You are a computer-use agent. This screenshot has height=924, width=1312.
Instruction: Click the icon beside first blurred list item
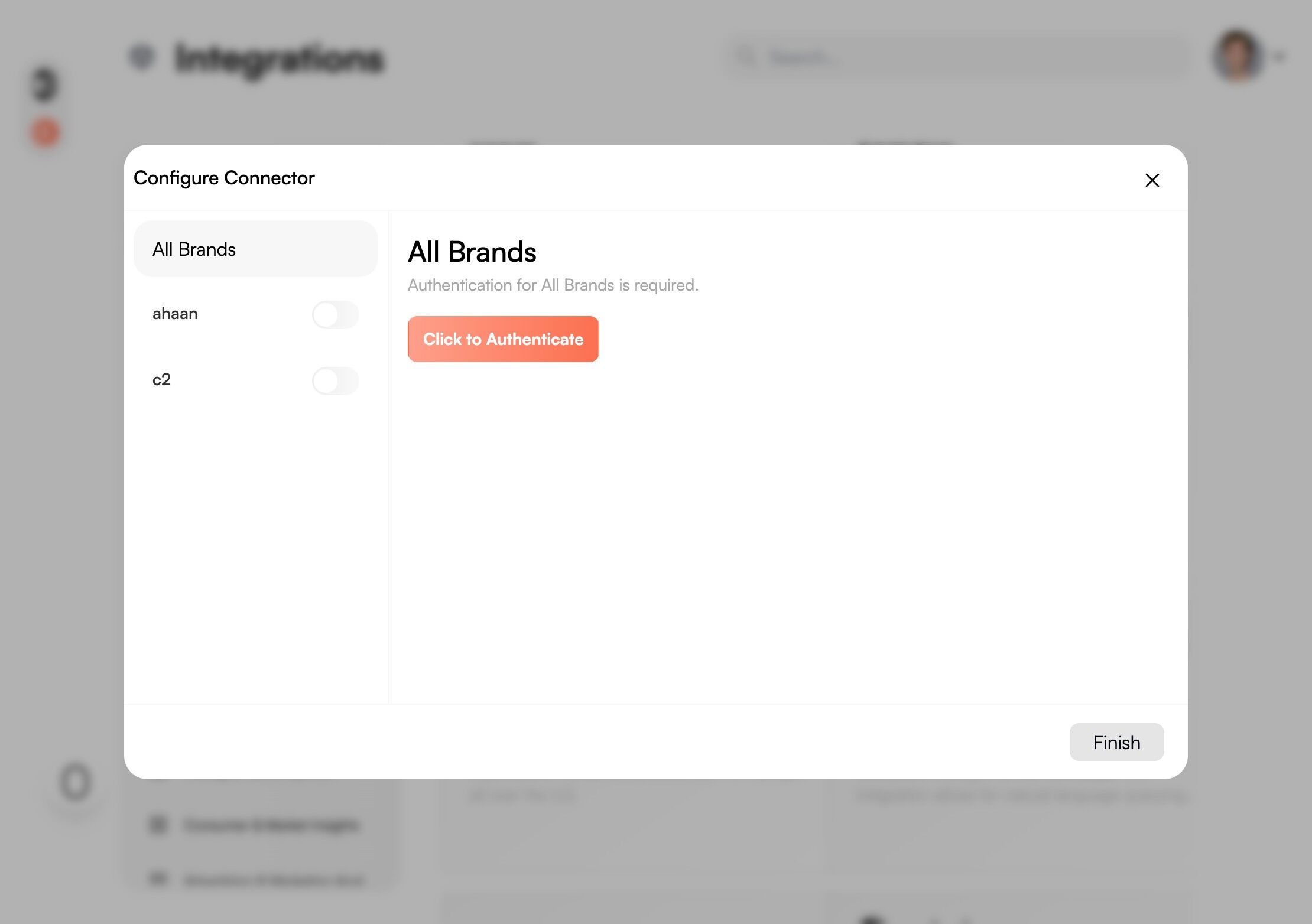158,824
